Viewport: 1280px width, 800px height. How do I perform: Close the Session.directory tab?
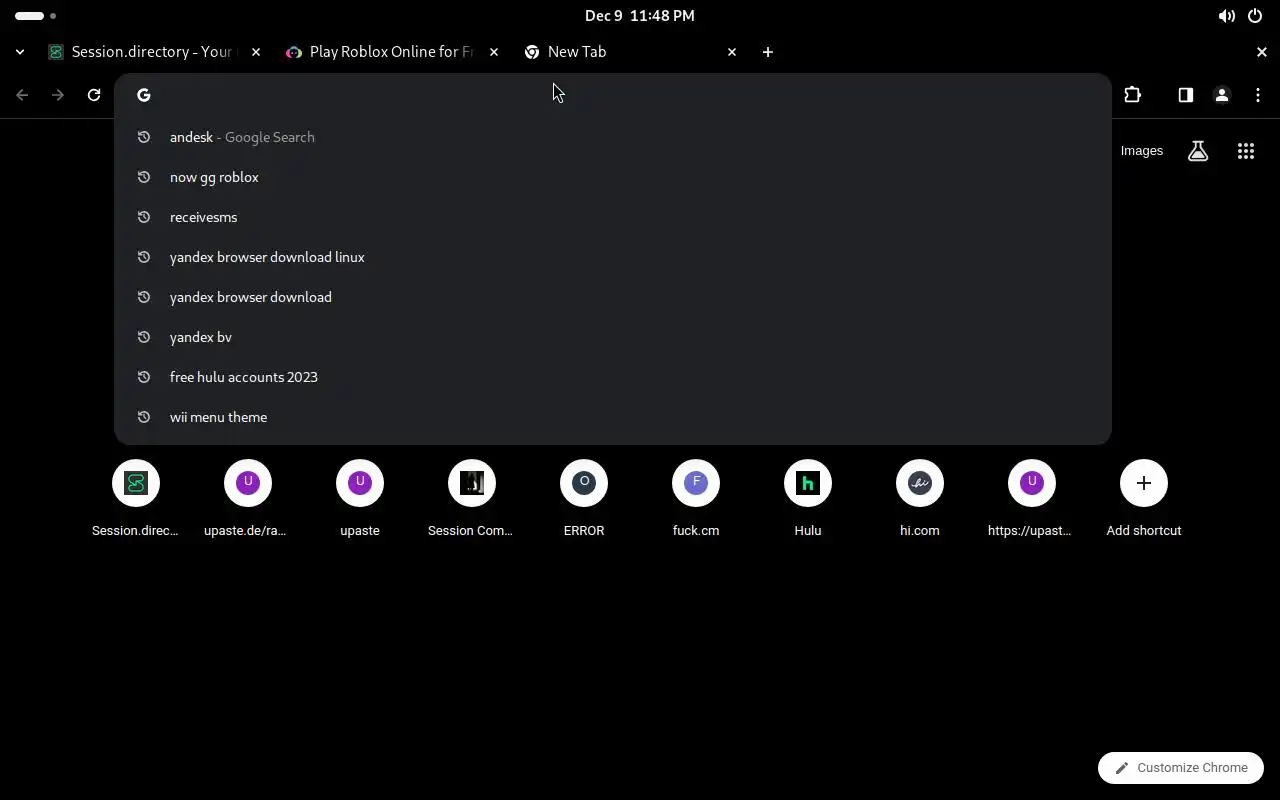click(x=256, y=52)
